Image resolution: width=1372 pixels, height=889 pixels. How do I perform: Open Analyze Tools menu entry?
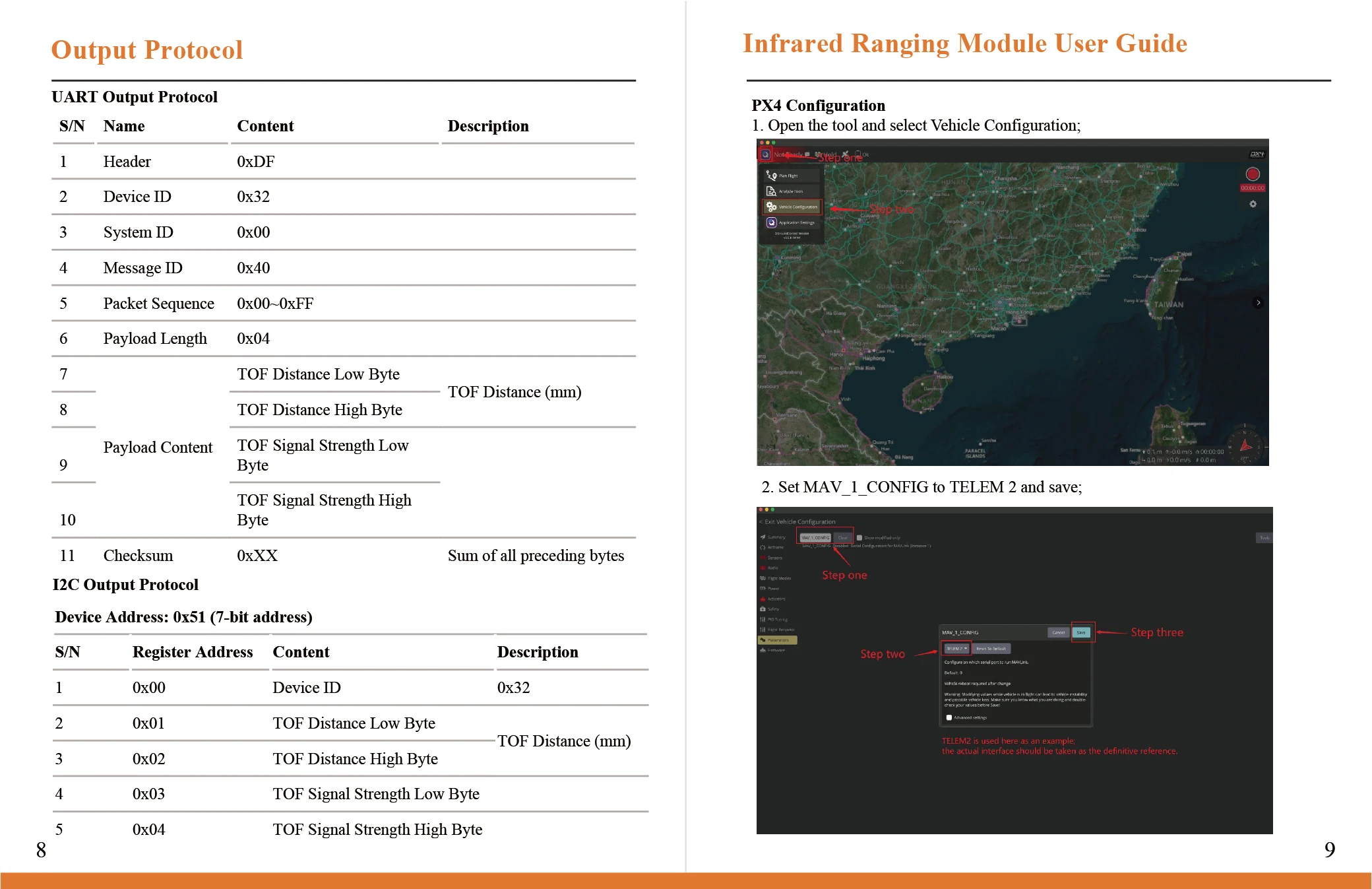pos(791,191)
